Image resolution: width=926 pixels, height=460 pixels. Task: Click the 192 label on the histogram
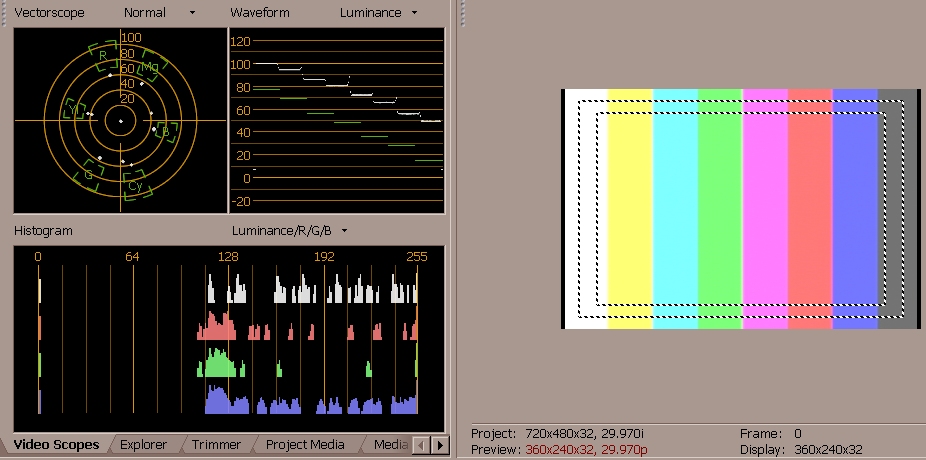pos(324,257)
